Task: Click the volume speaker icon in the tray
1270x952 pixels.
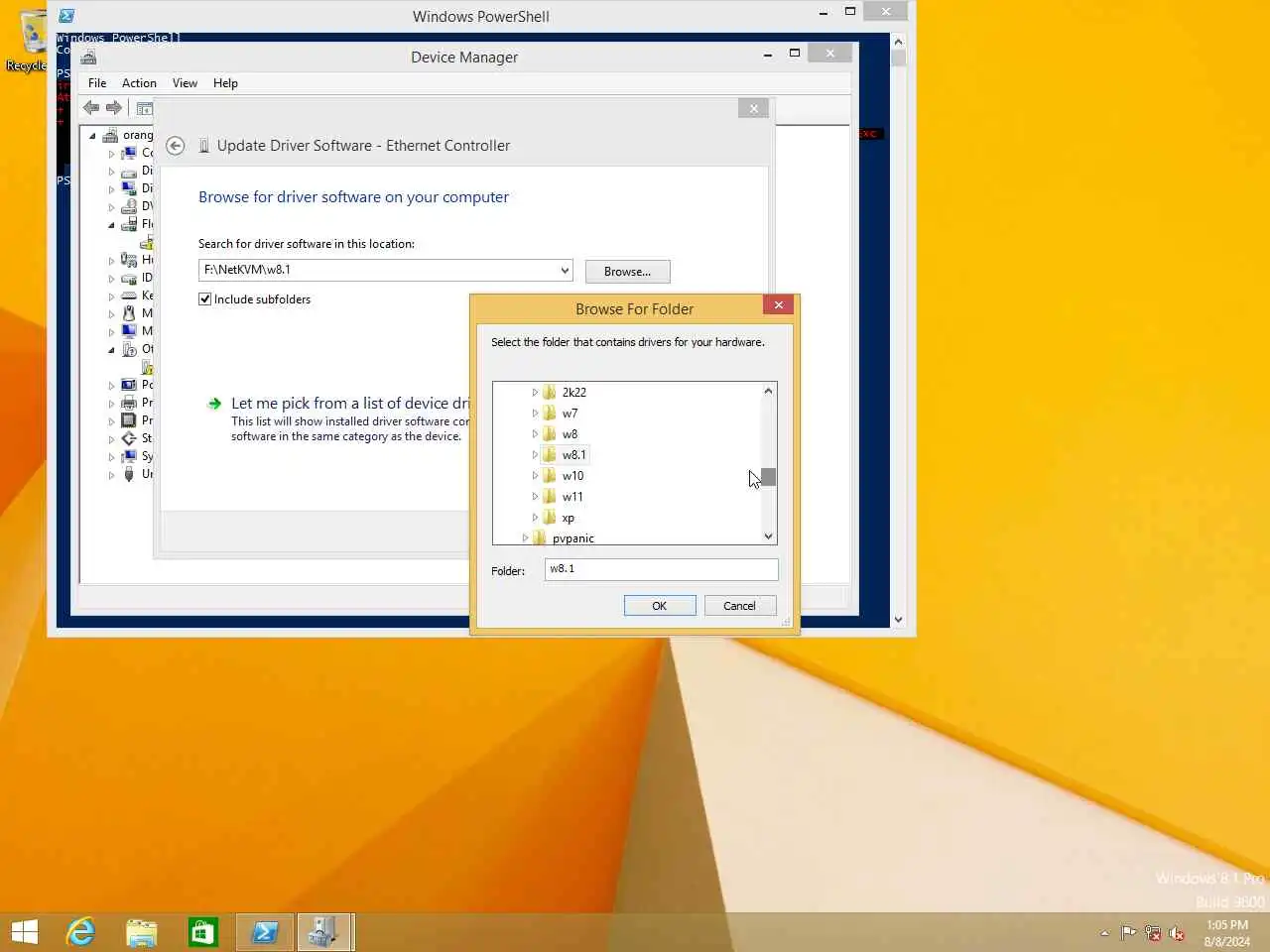Action: click(1177, 932)
